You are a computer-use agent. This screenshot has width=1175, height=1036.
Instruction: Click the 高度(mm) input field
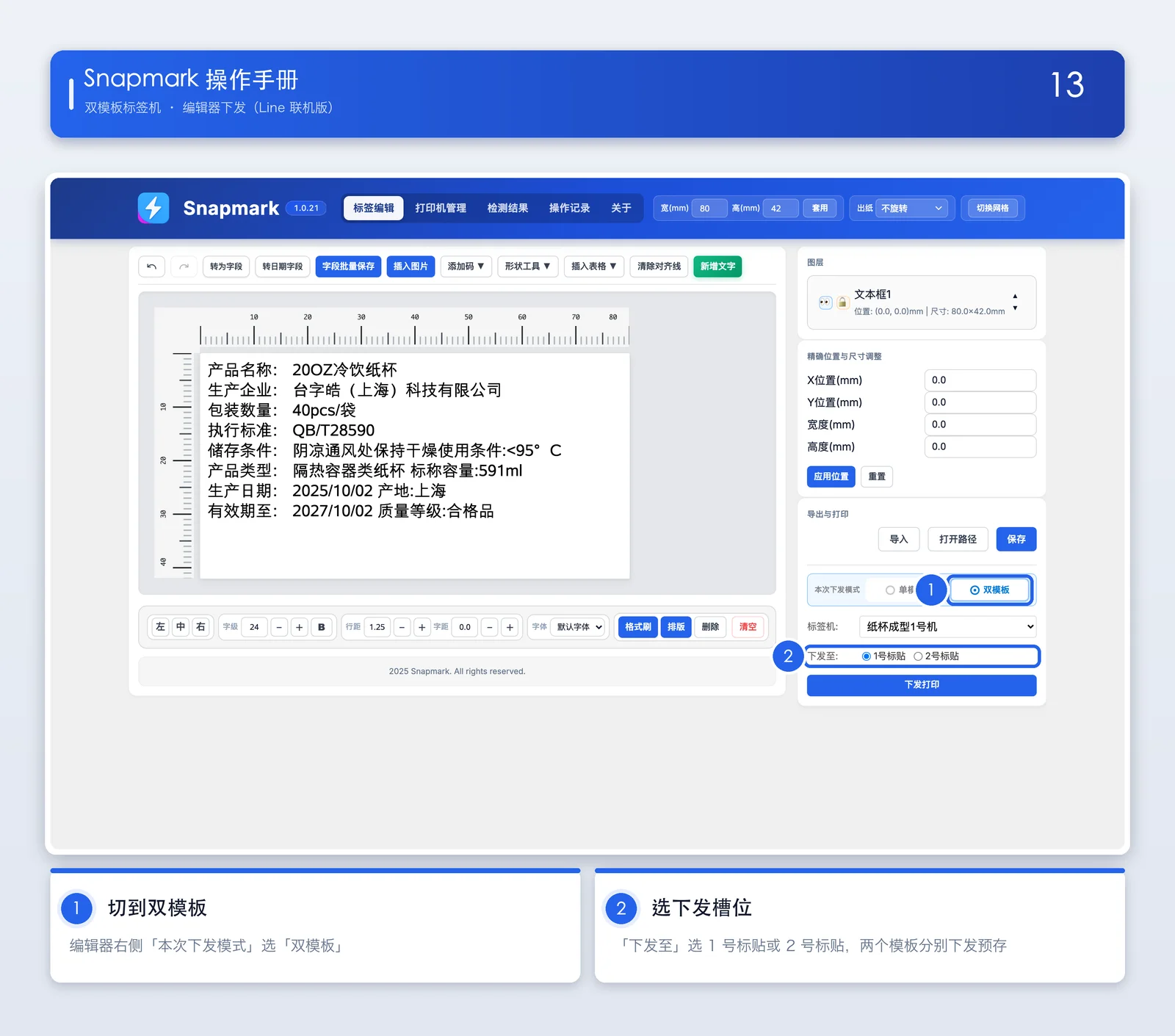click(980, 446)
